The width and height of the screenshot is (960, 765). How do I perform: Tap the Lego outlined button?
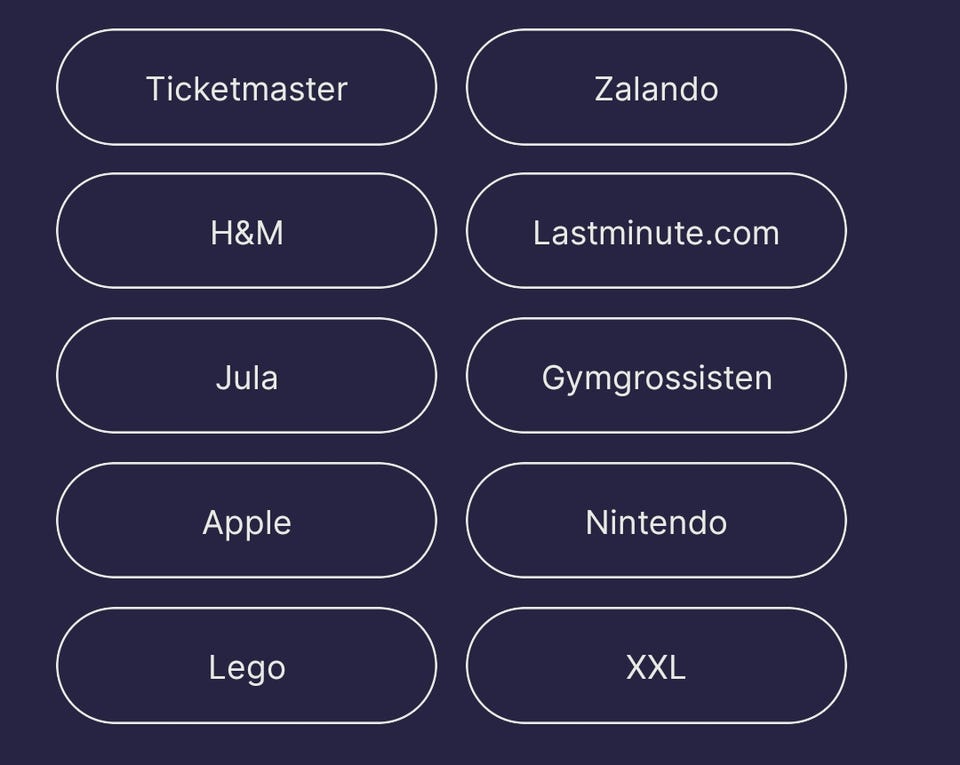point(246,666)
